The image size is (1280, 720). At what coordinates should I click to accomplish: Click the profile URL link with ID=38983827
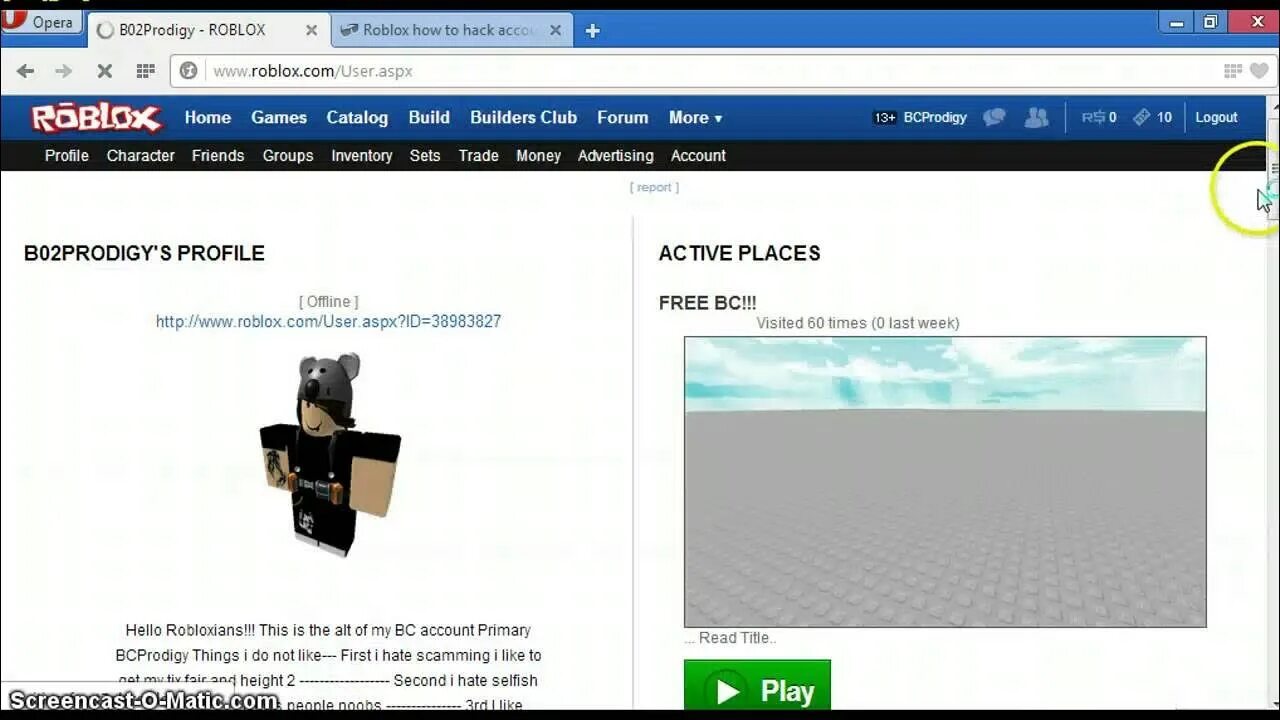[328, 321]
